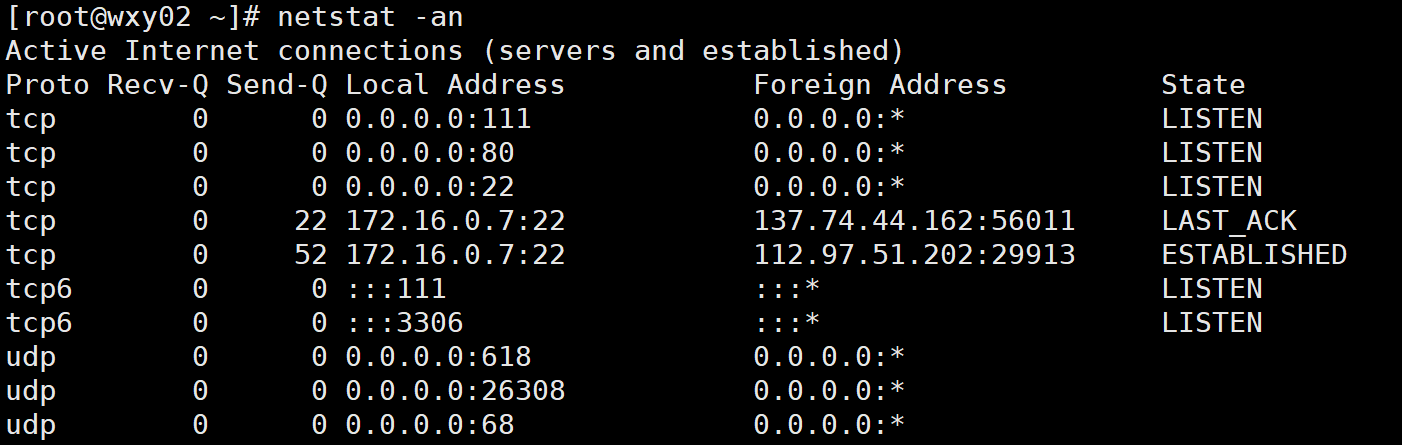Click the Recv-Q column header
This screenshot has width=1402, height=445.
(158, 85)
